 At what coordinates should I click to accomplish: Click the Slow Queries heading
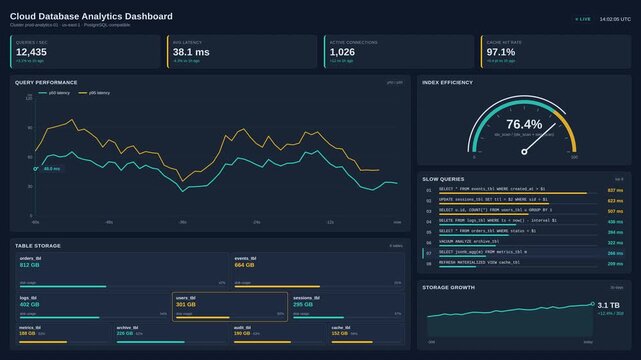click(443, 179)
